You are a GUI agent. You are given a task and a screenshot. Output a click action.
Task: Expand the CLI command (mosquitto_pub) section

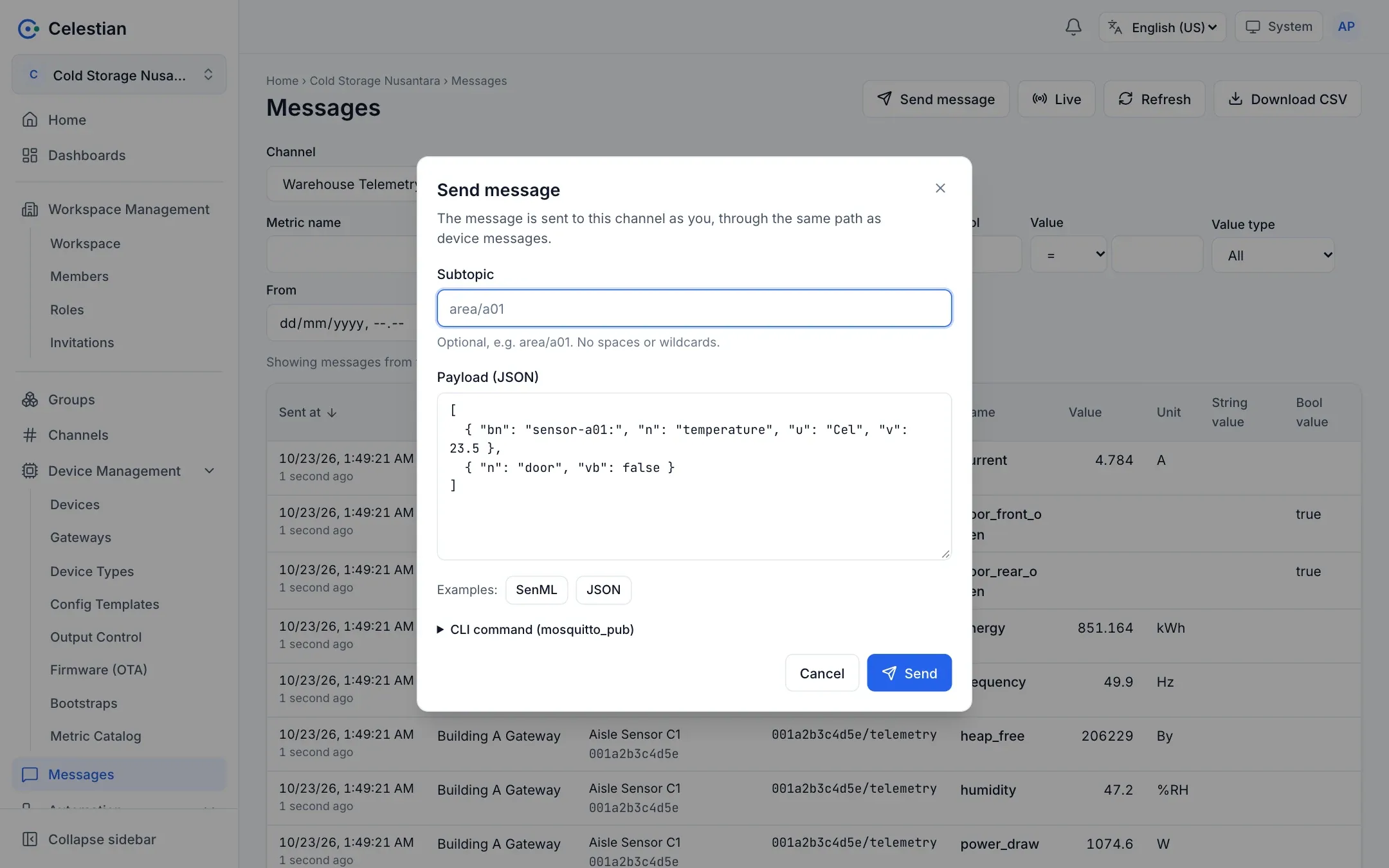coord(535,629)
